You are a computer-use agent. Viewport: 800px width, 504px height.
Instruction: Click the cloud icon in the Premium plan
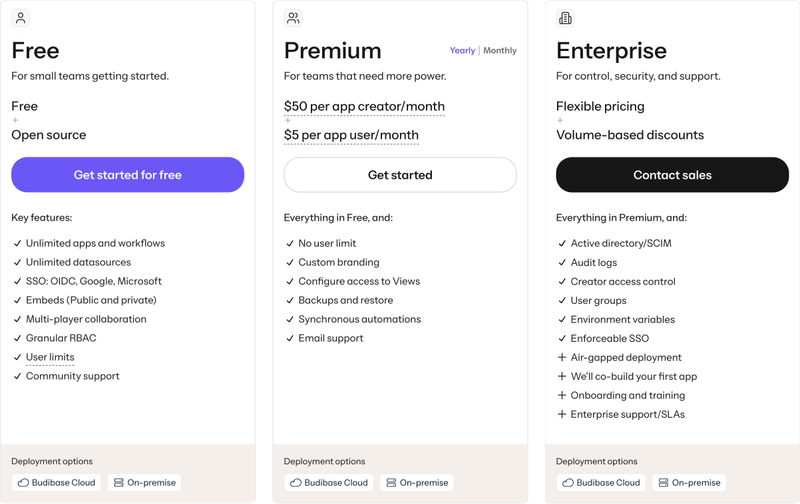tap(296, 483)
